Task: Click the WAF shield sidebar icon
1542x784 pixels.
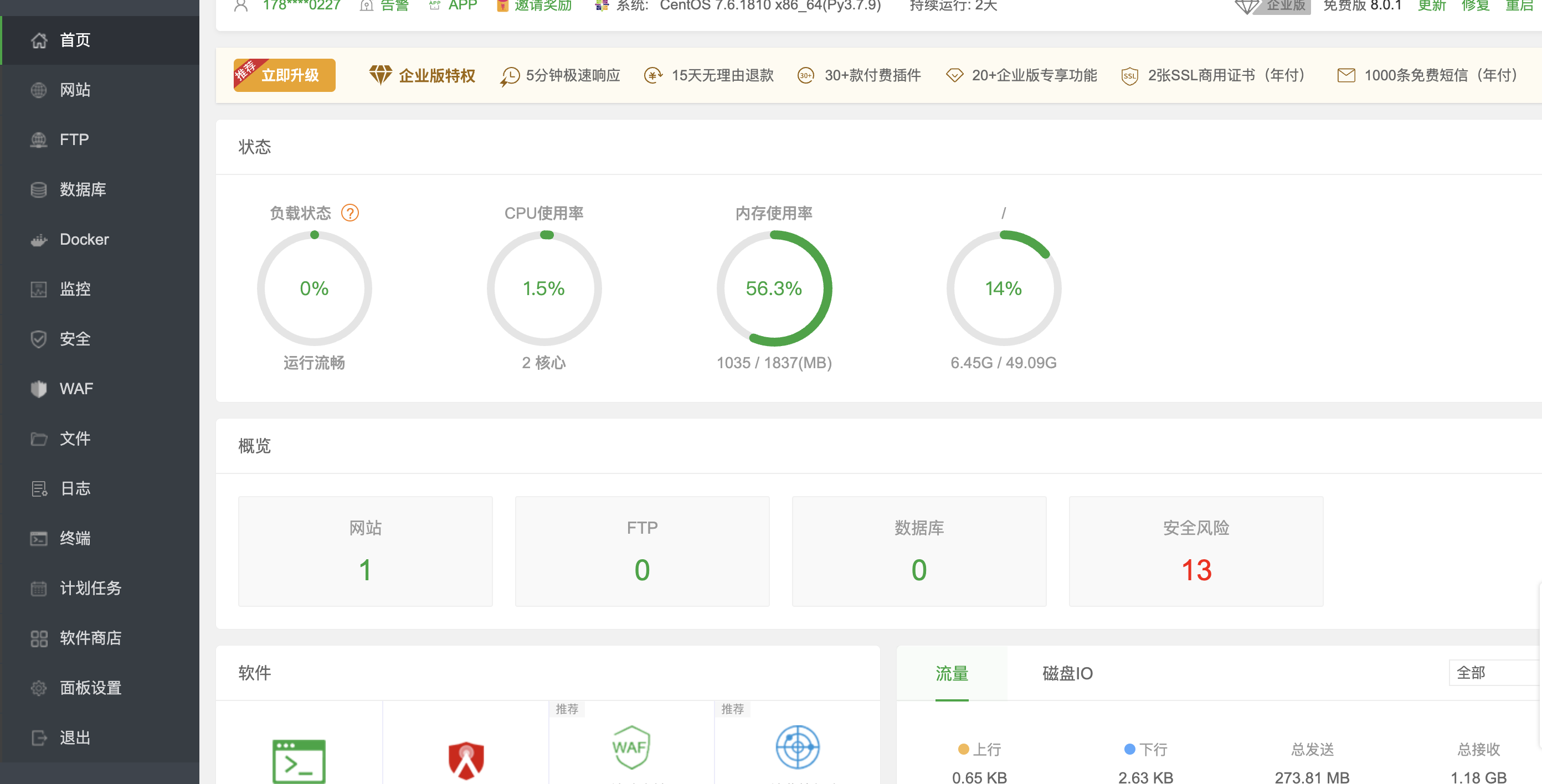Action: (39, 389)
